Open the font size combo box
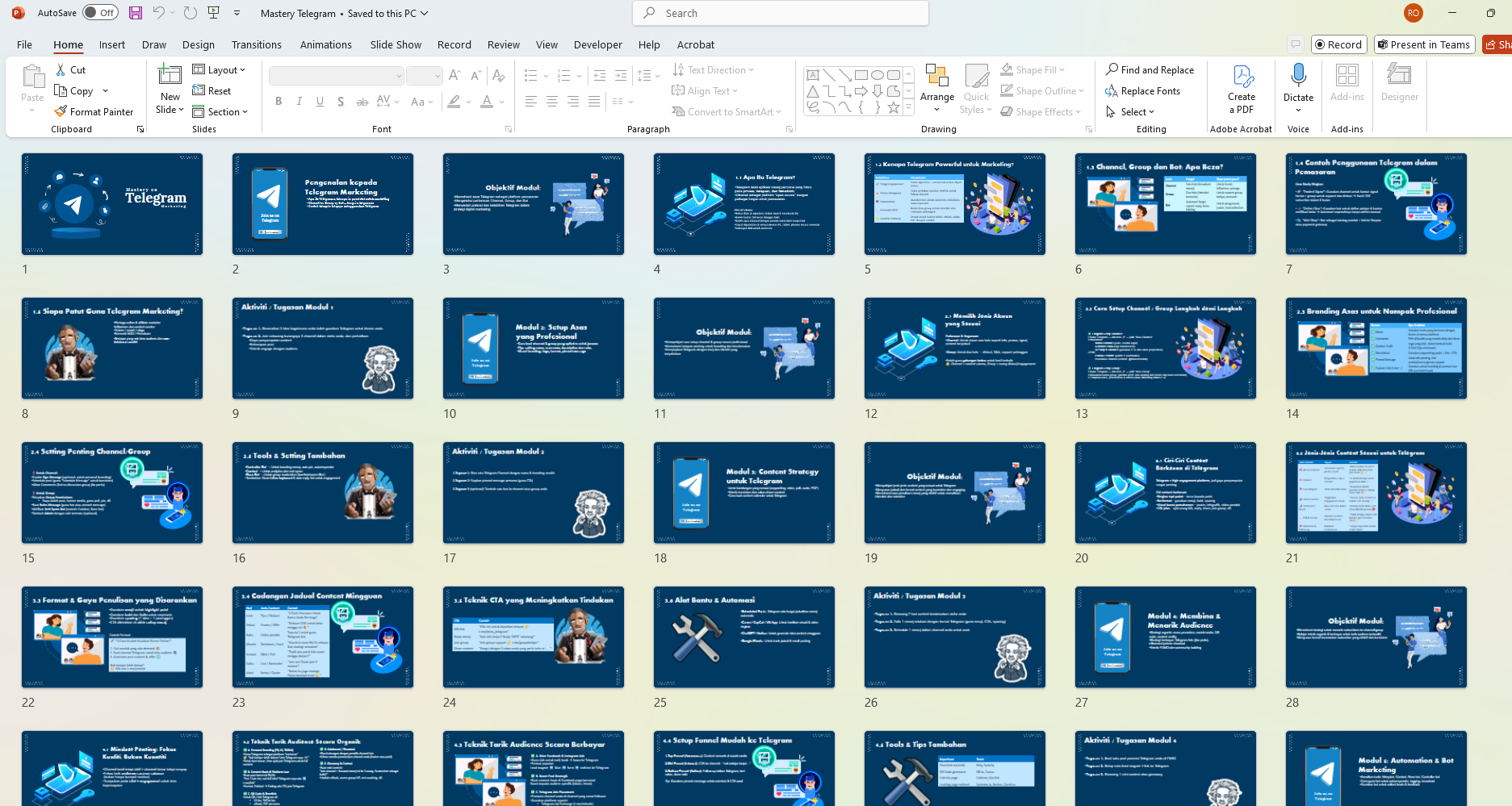1512x806 pixels. pos(424,76)
